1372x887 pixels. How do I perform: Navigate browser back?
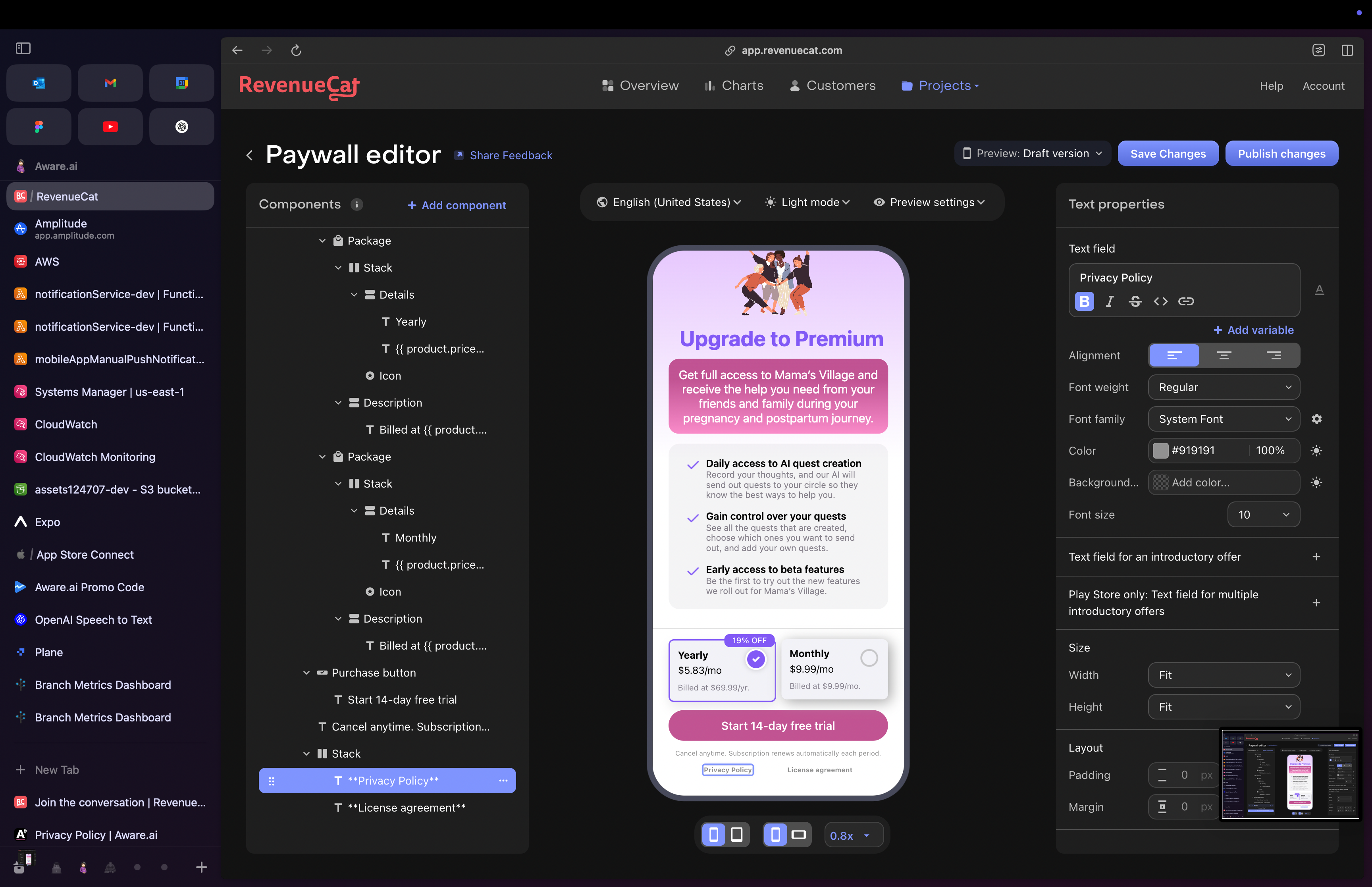coord(237,51)
